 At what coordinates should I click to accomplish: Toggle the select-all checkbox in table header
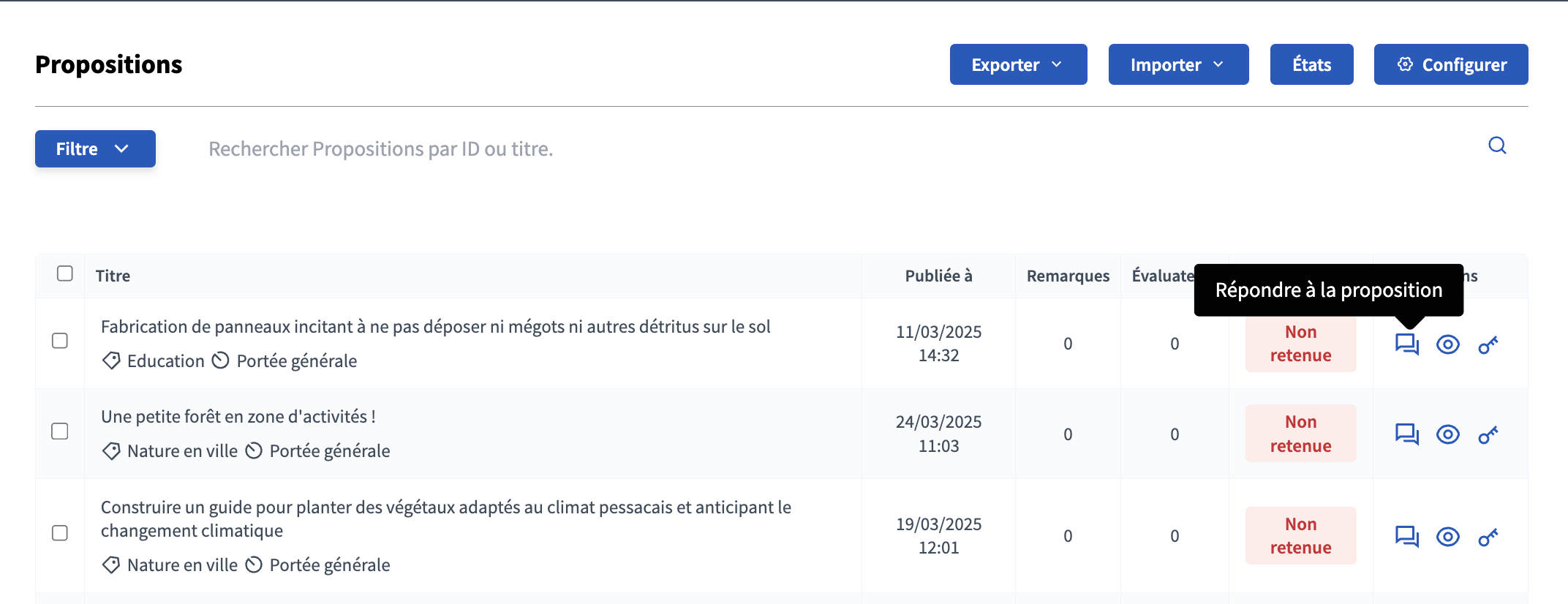(x=65, y=273)
